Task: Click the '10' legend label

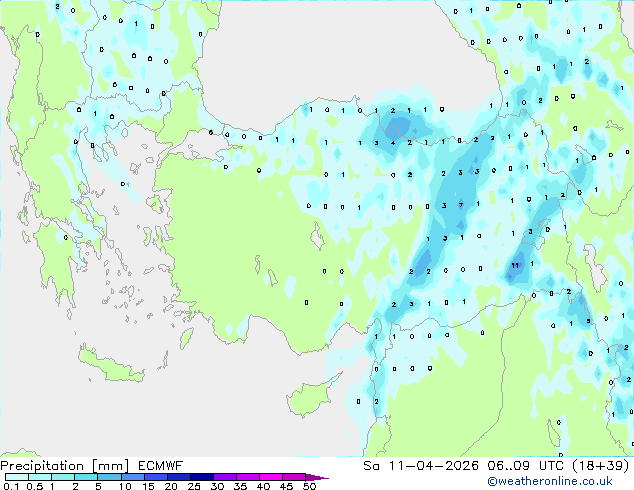Action: click(x=125, y=486)
